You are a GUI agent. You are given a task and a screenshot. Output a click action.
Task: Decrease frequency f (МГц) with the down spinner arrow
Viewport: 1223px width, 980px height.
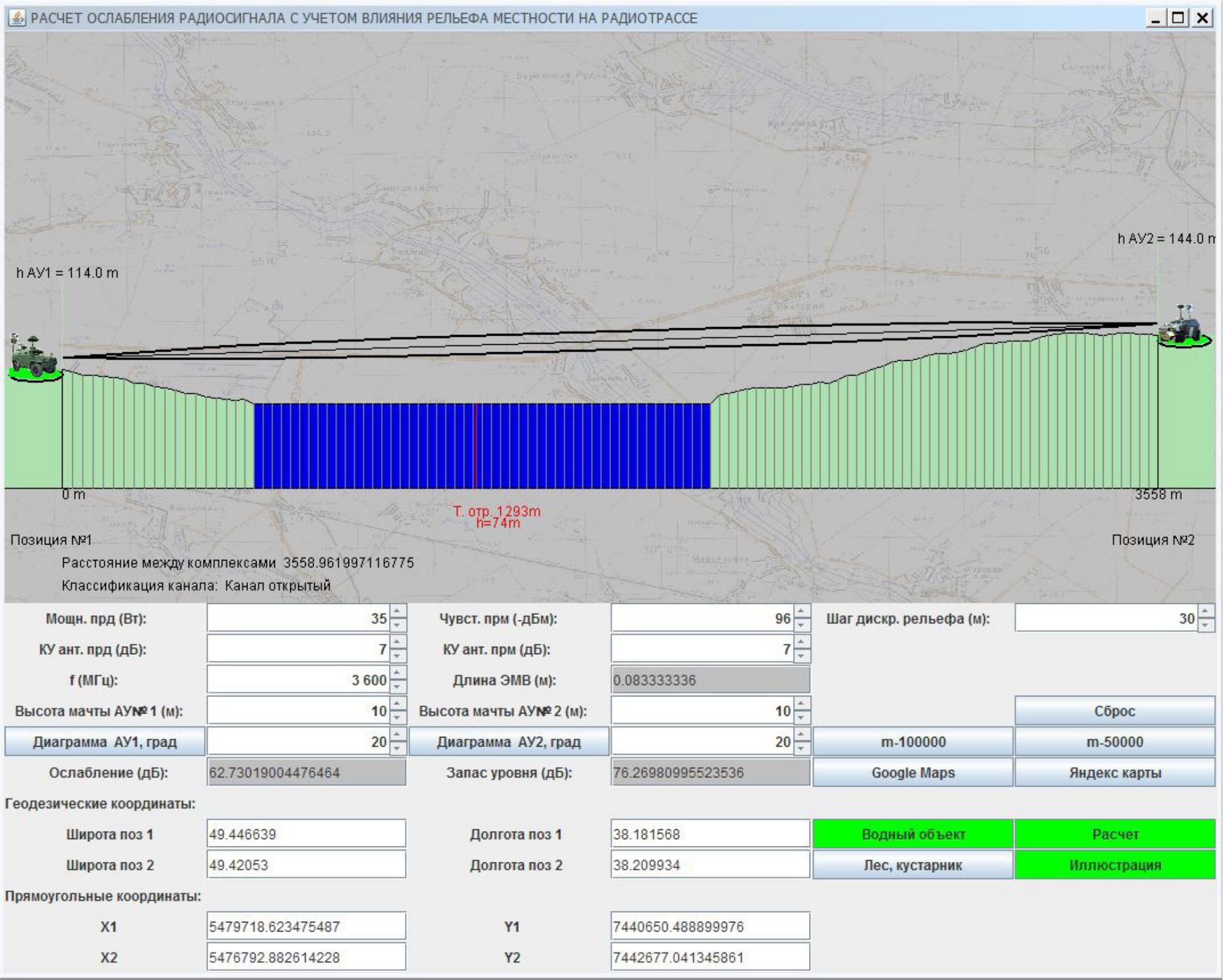[398, 687]
